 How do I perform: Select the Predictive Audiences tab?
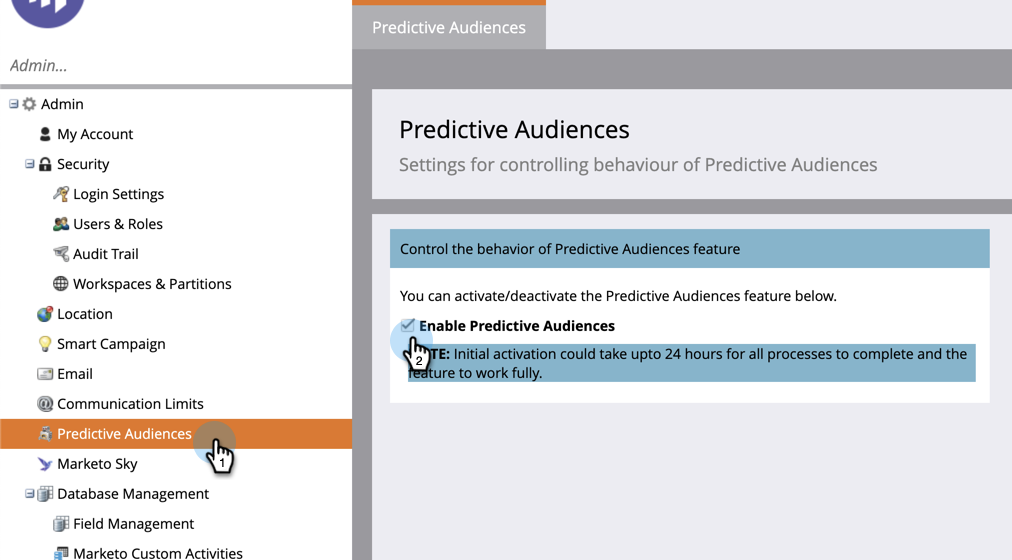coord(449,27)
